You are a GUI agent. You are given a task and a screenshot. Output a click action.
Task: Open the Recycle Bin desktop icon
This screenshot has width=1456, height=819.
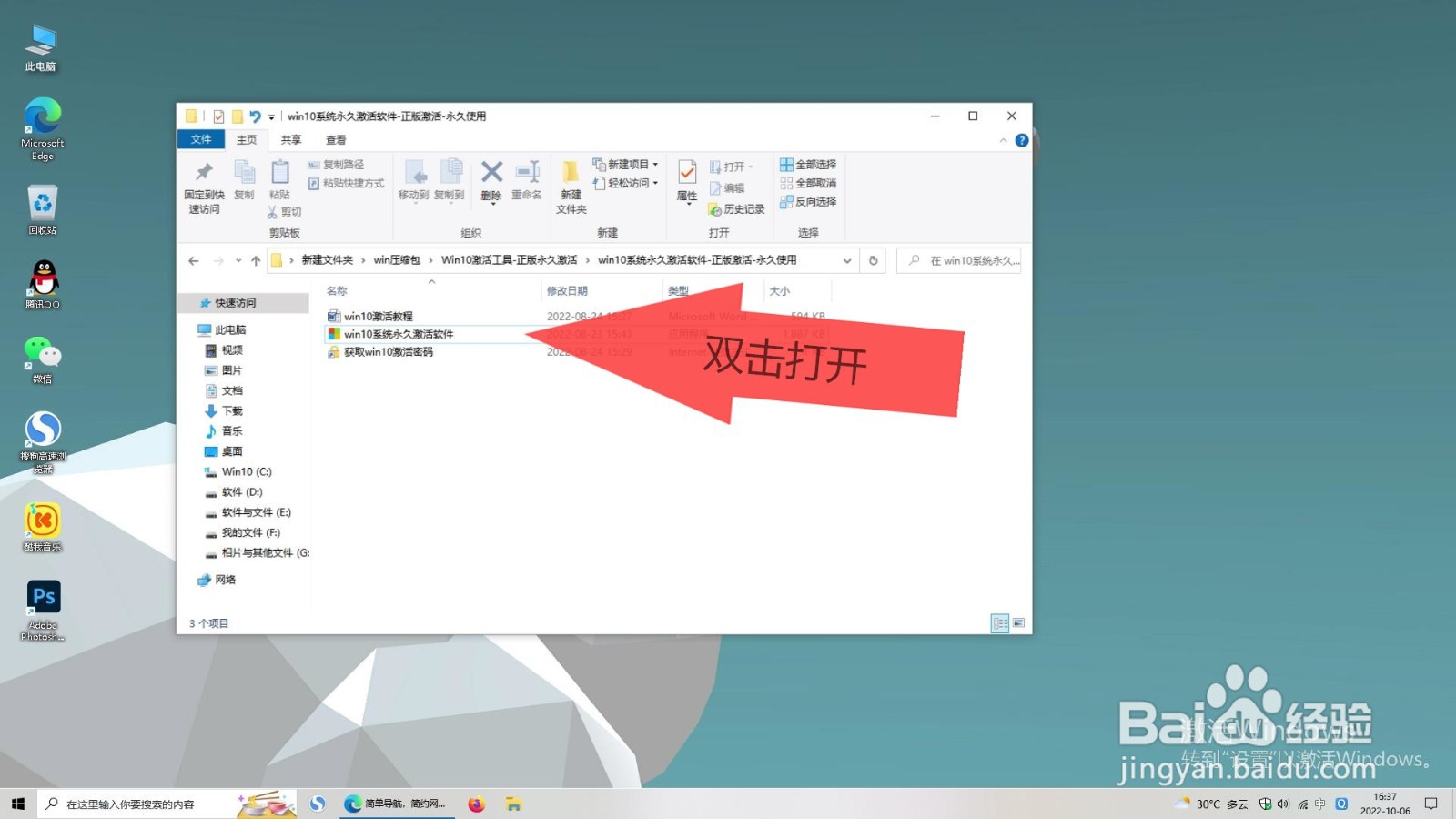point(42,210)
